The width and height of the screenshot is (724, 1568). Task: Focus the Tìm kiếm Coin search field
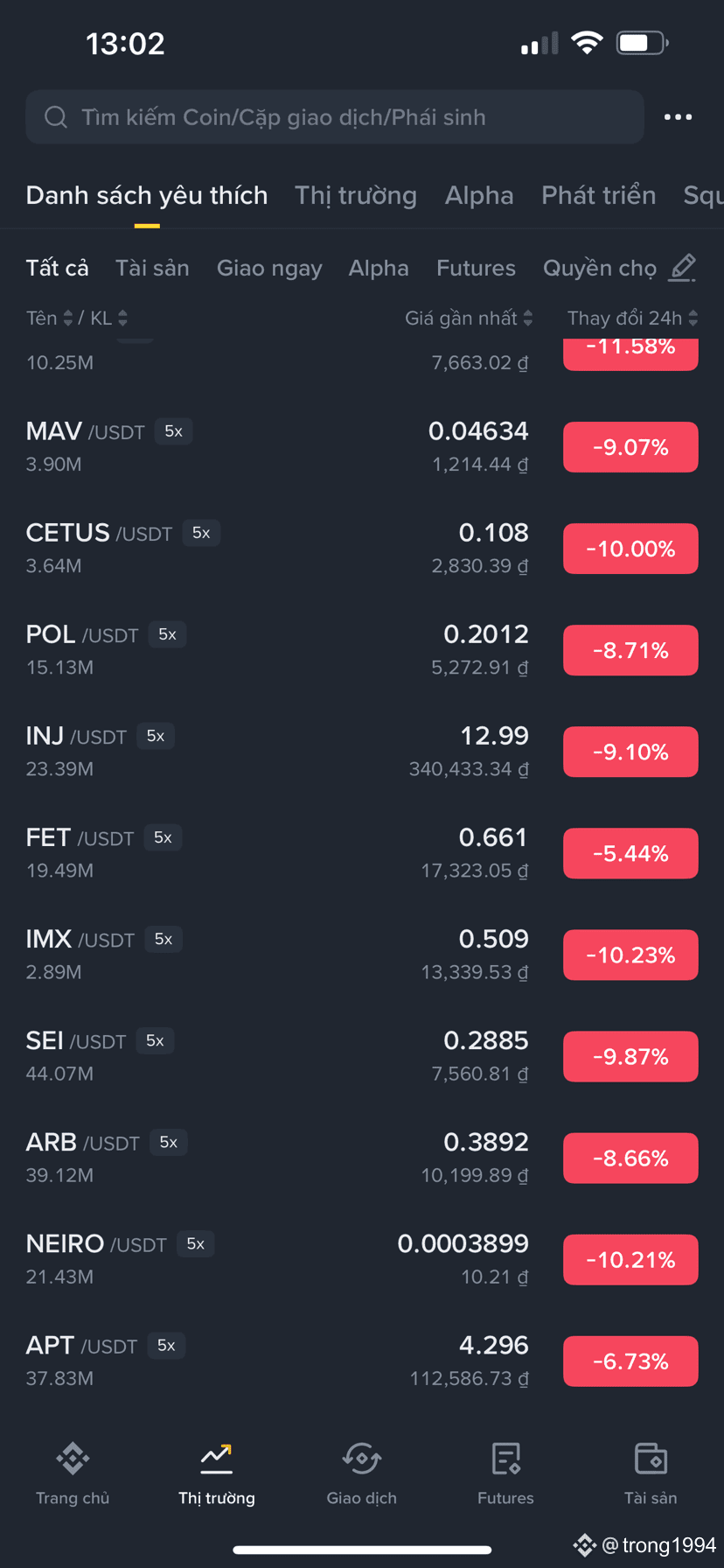click(335, 117)
